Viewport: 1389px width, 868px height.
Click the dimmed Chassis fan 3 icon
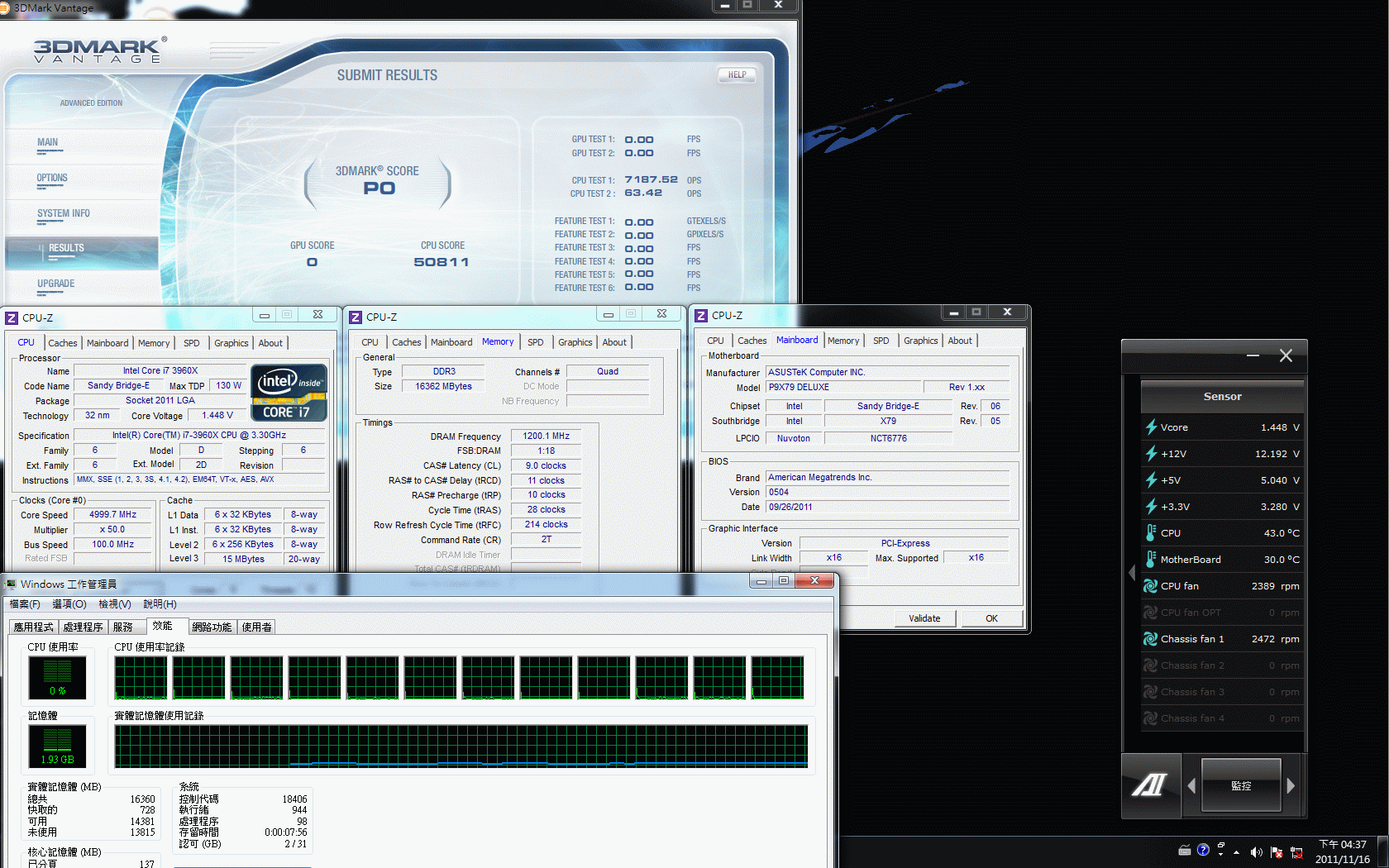click(x=1150, y=692)
